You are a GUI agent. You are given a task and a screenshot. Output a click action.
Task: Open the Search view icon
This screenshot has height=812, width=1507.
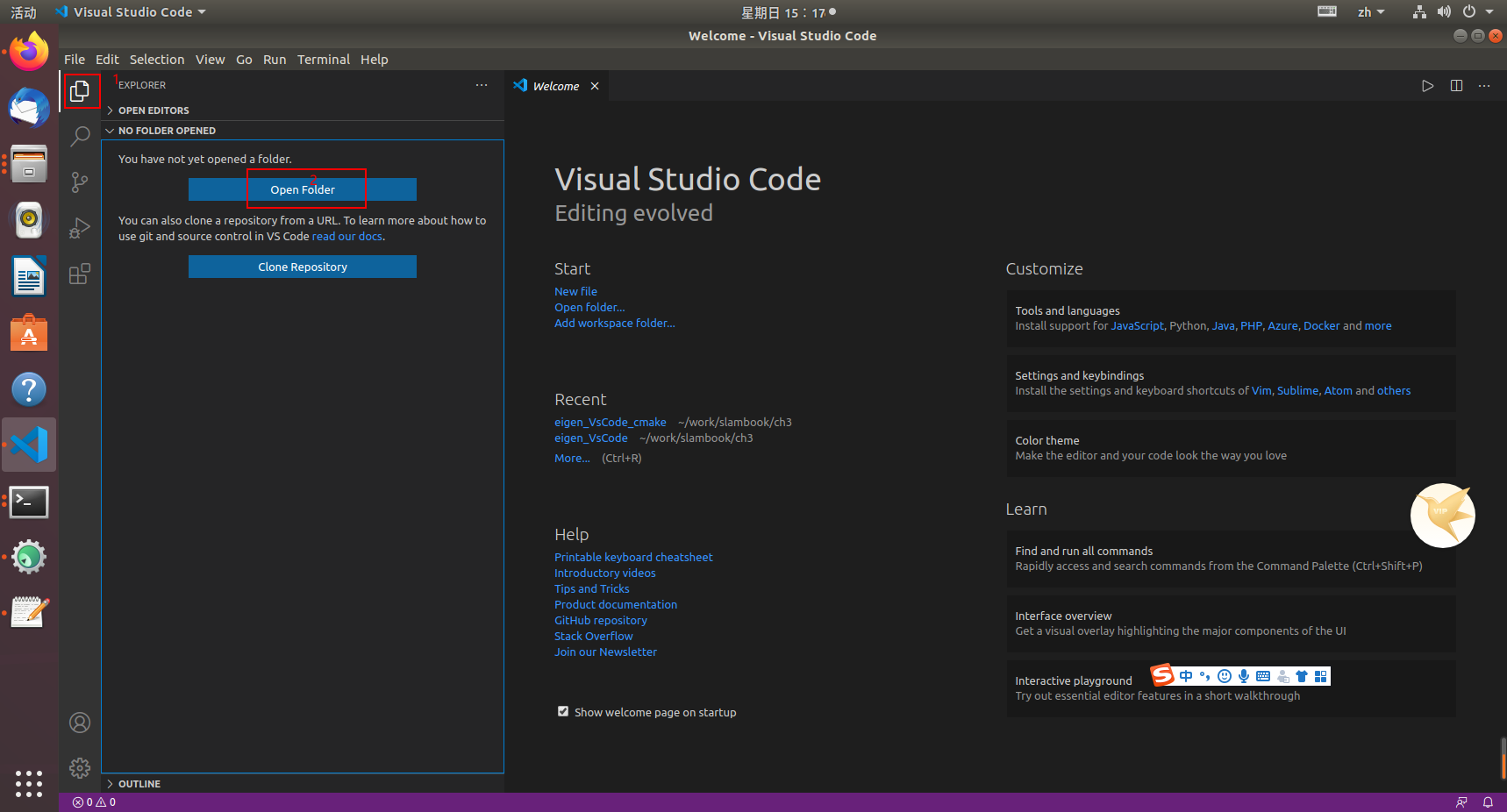click(80, 137)
